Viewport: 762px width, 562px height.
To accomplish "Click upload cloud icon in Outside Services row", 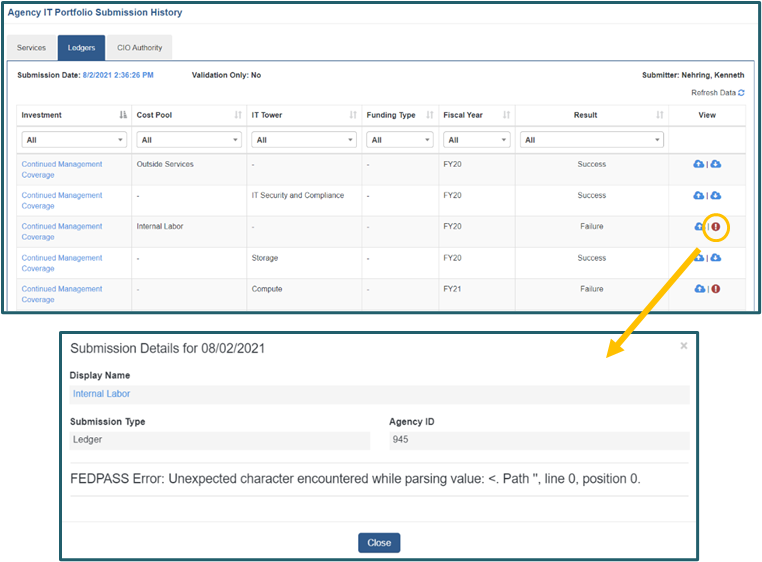I will [x=698, y=164].
